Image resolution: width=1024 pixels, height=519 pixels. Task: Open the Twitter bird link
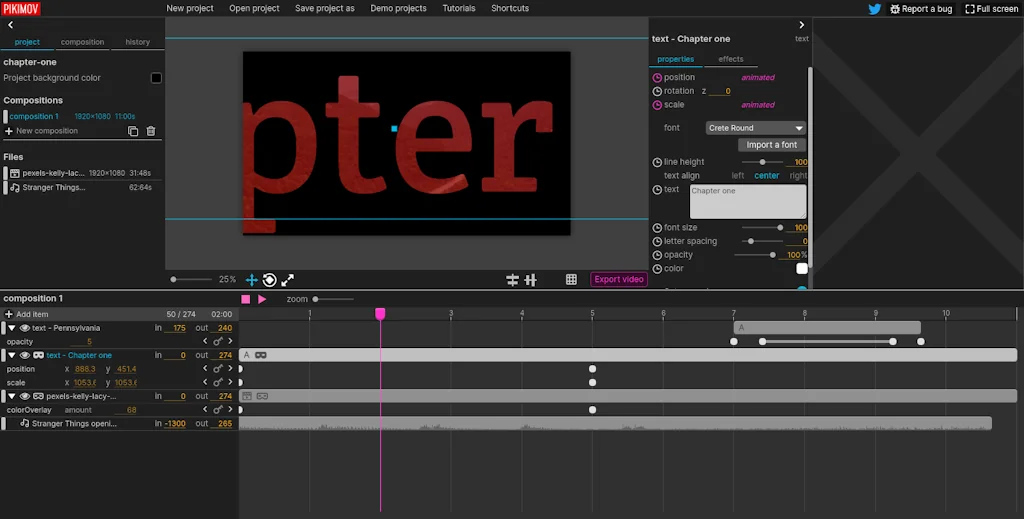tap(874, 9)
